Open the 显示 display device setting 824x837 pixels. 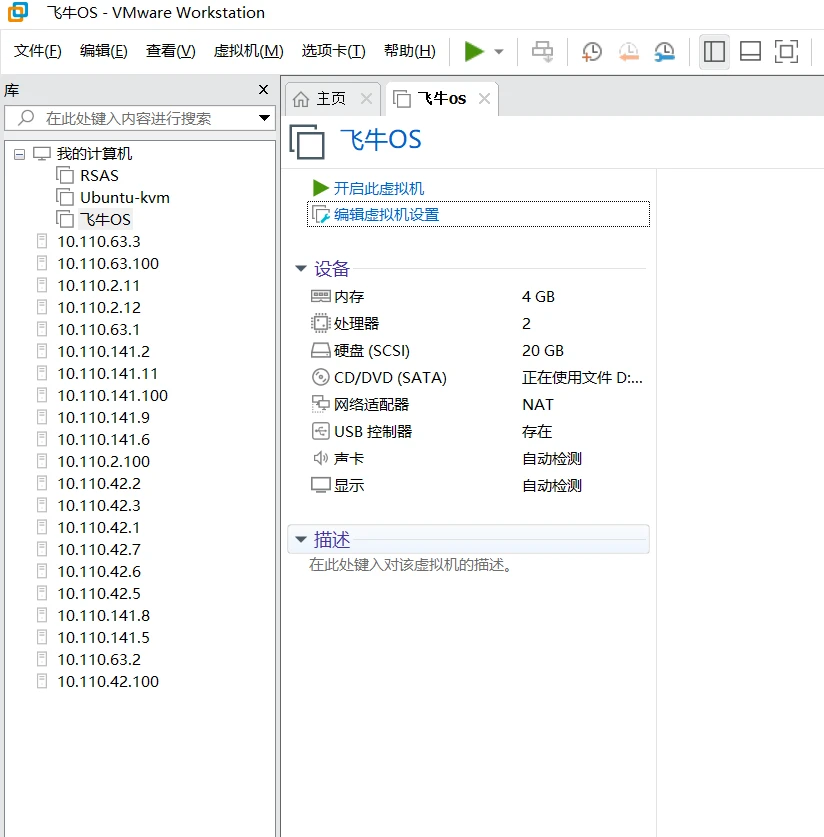338,485
